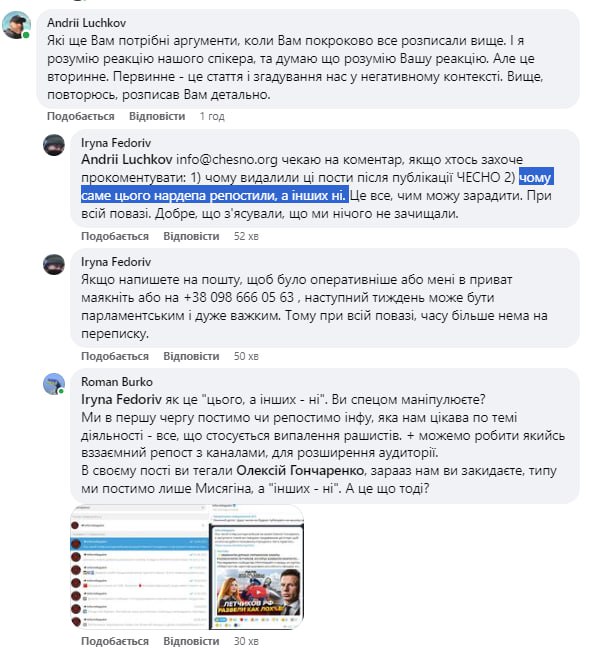Viewport: 591px width, 652px height.
Task: Click the Roman Burko author name
Action: pyautogui.click(x=117, y=382)
